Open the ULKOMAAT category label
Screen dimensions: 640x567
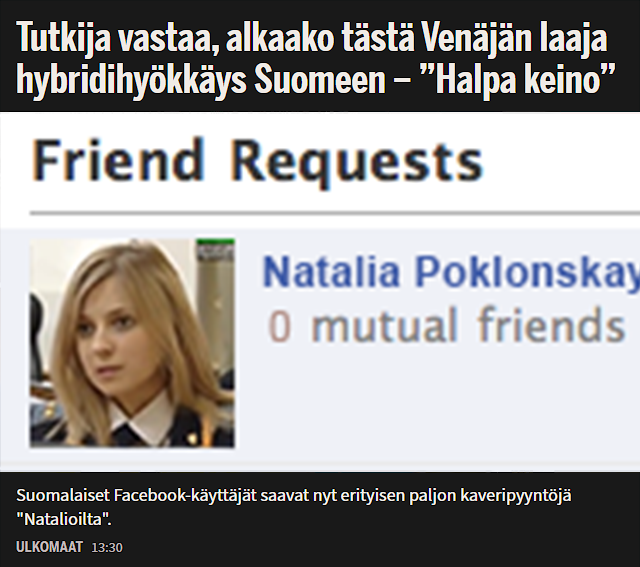point(49,547)
